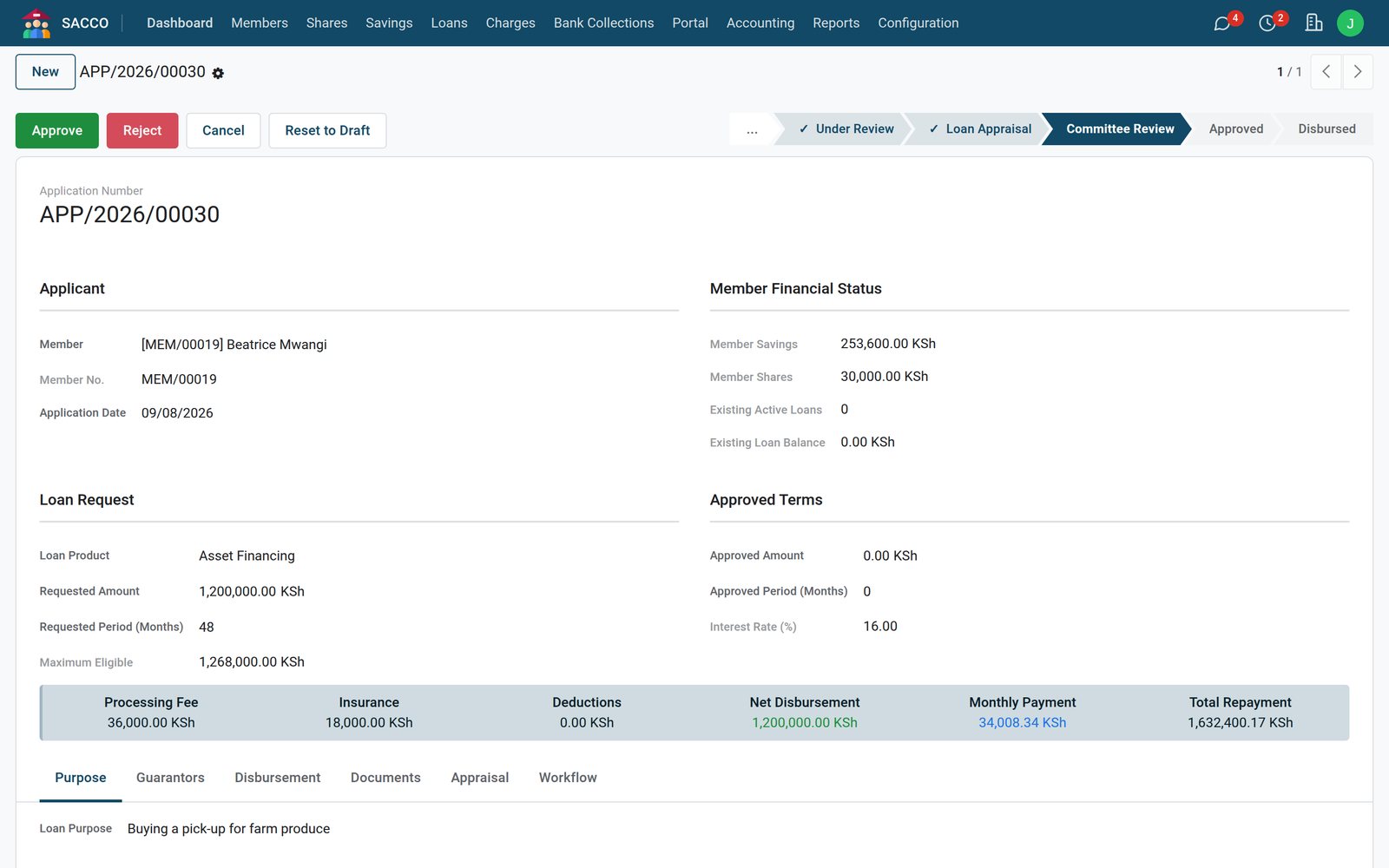Click Existing Loan Balance 0.00 KSh value
This screenshot has height=868, width=1389.
(x=867, y=443)
